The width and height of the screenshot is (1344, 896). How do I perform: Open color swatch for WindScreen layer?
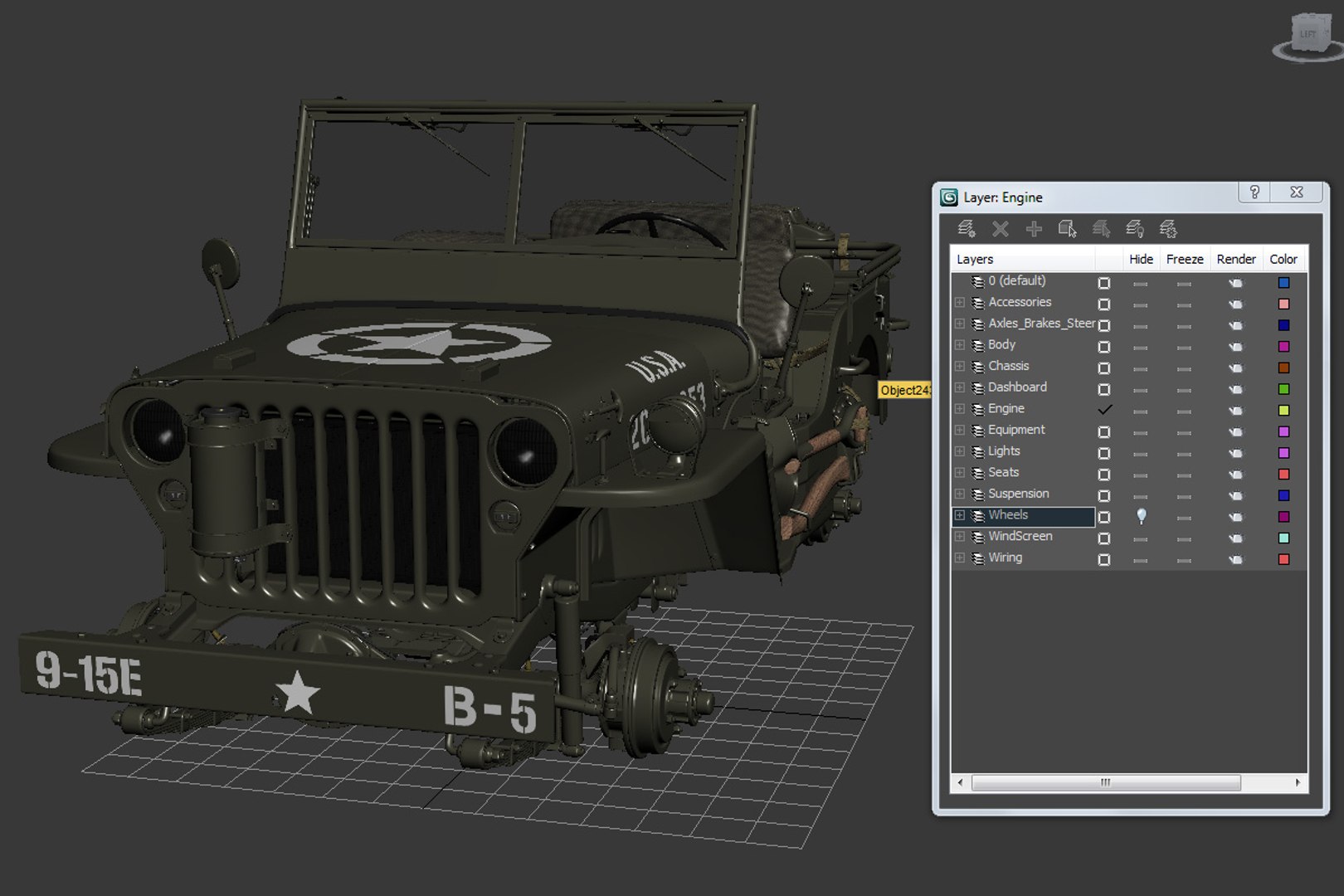(1283, 538)
